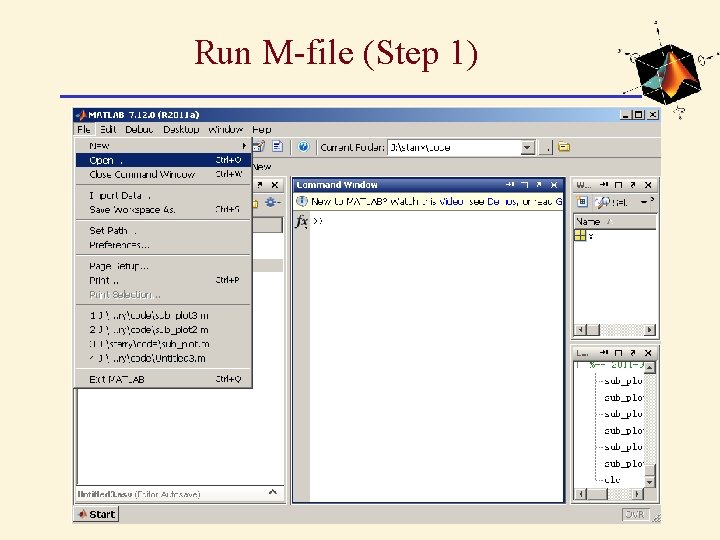This screenshot has width=720, height=540.
Task: Undock the Workspace panel
Action: click(633, 185)
